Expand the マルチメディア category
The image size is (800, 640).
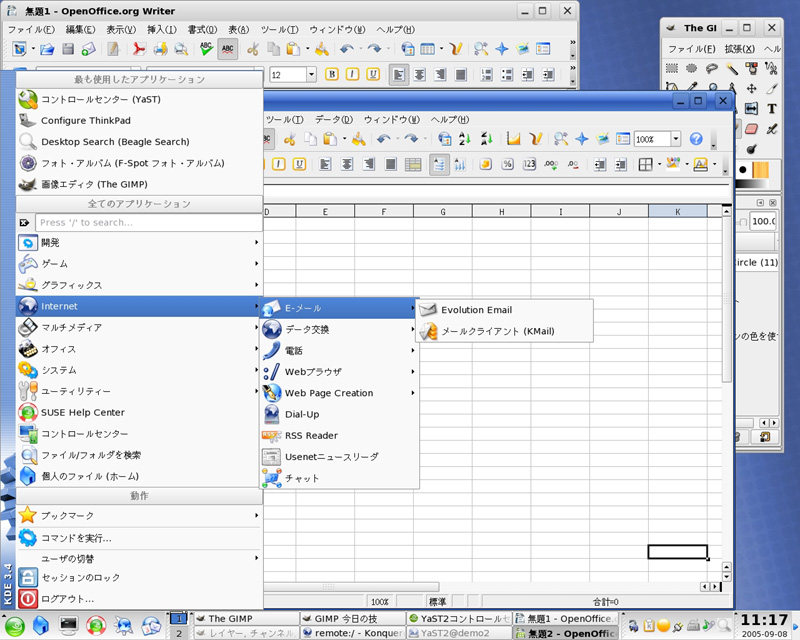(139, 328)
